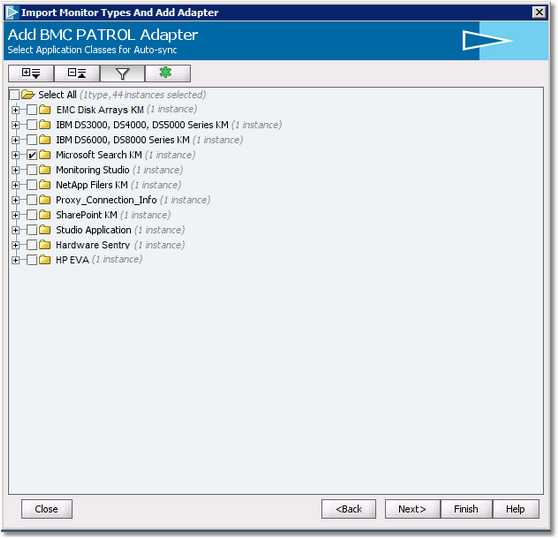Go back with the <Back button
The image size is (558, 539).
pos(348,509)
